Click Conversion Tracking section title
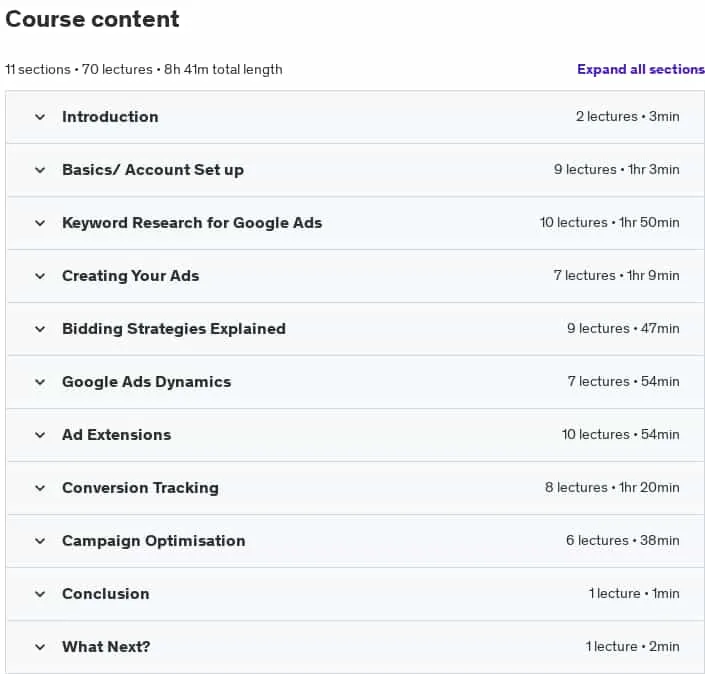This screenshot has height=674, width=705. coord(140,488)
